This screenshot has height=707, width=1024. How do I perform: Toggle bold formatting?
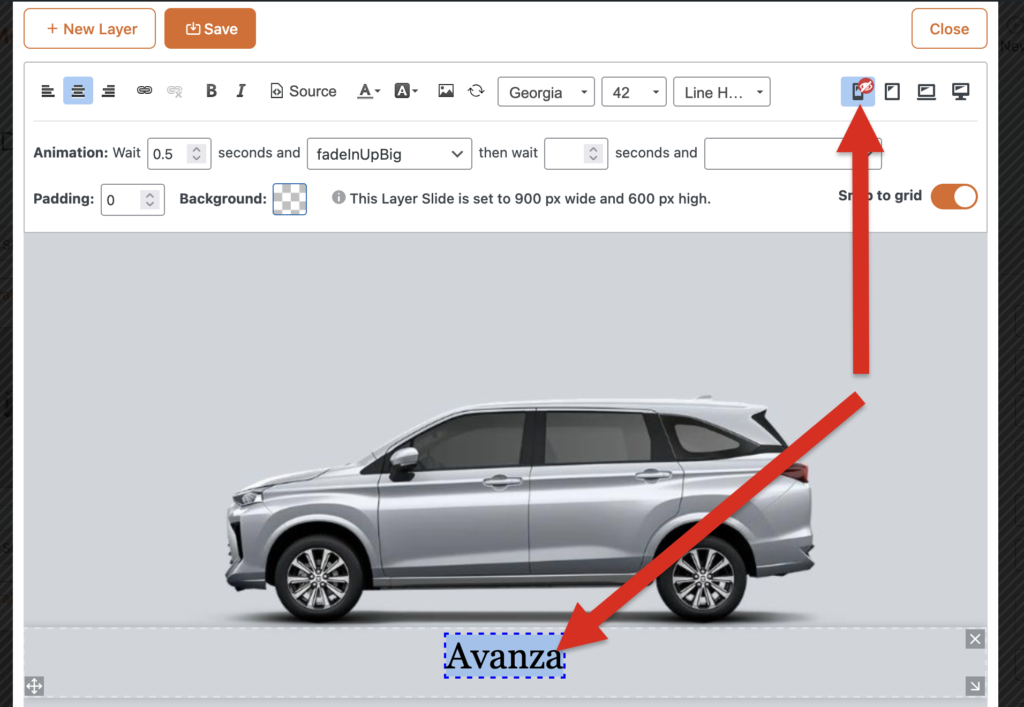[x=211, y=91]
